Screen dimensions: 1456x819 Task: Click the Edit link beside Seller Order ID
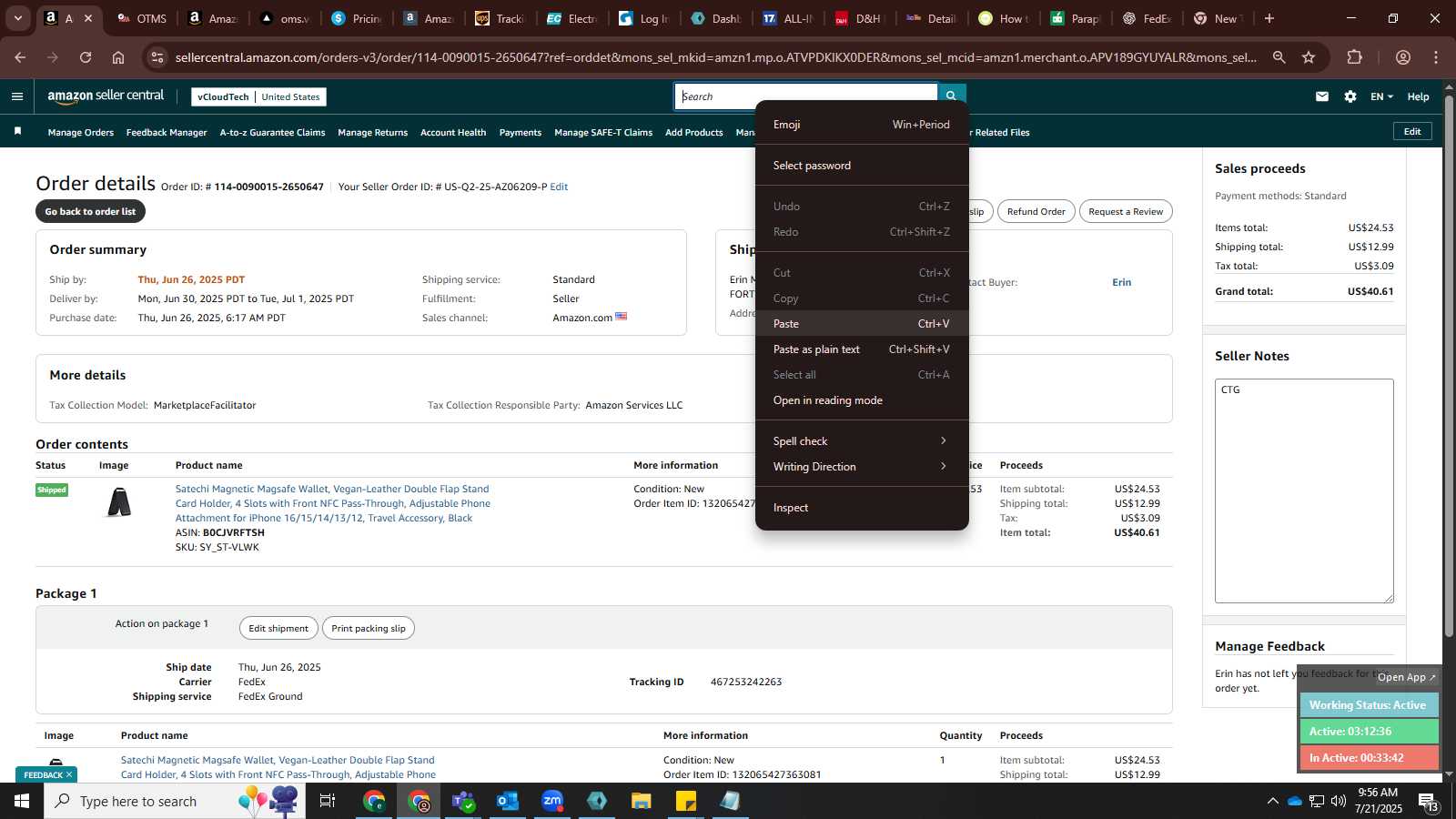coord(559,187)
